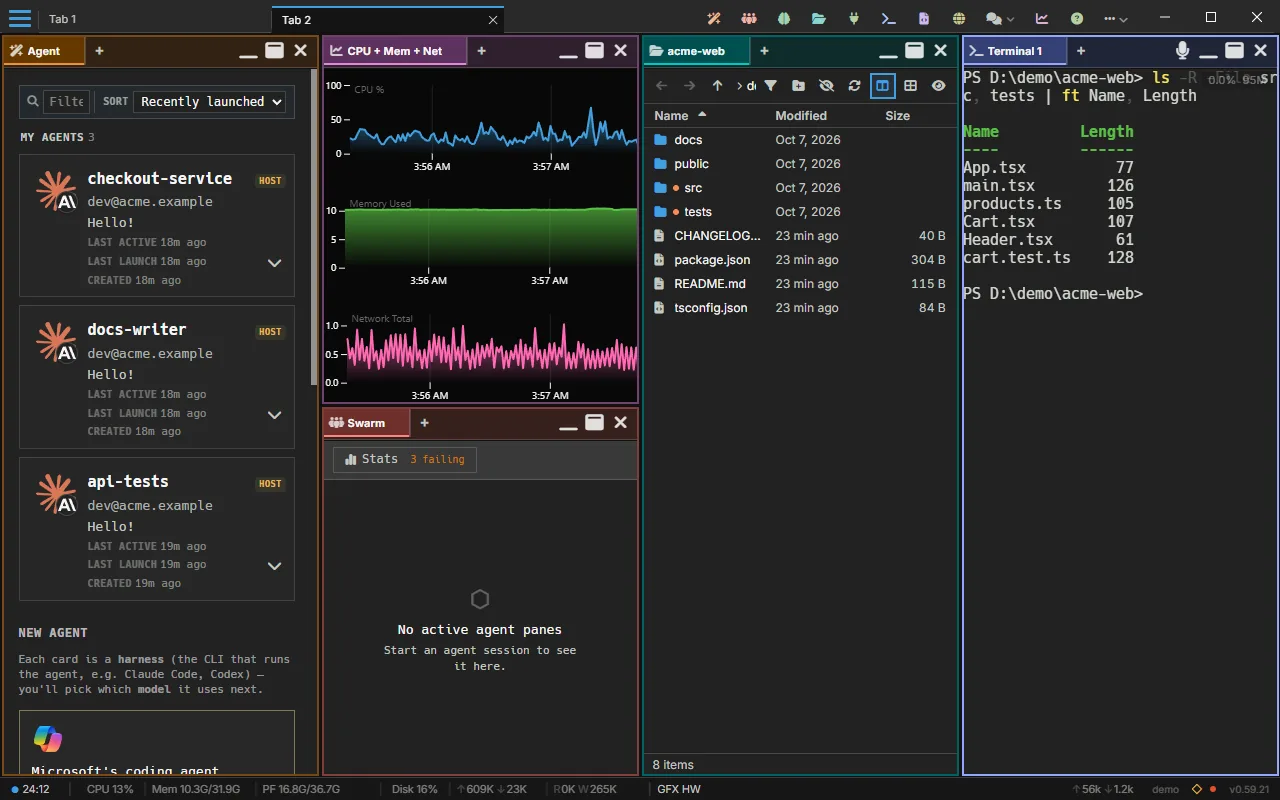1280x800 pixels.
Task: Click the agent Filter input field
Action: point(66,101)
